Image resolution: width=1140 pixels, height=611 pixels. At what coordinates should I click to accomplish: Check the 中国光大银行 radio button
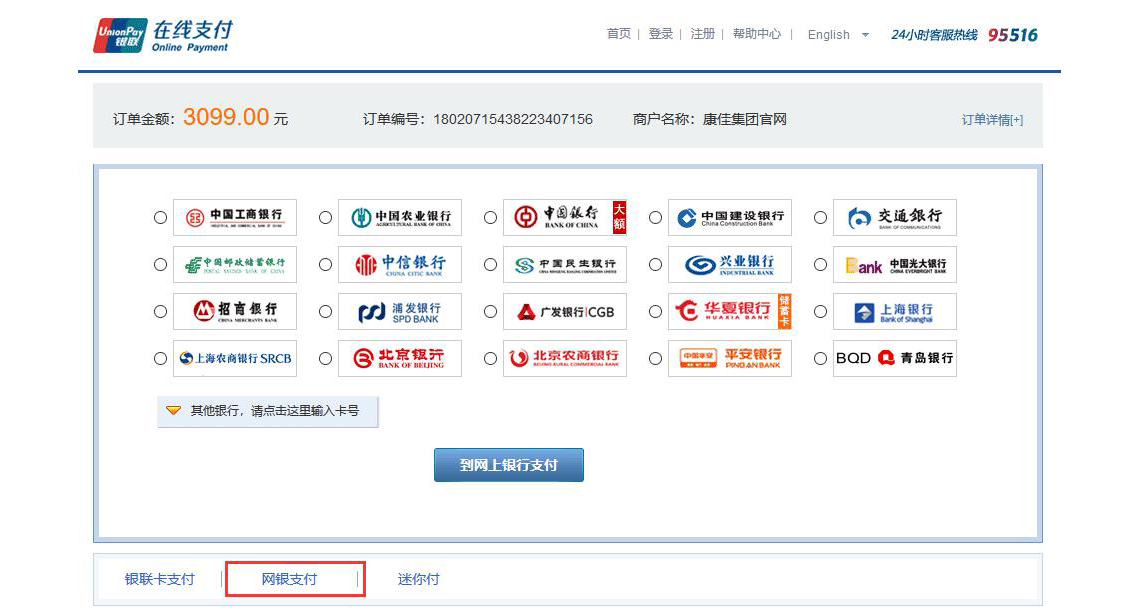(x=821, y=265)
